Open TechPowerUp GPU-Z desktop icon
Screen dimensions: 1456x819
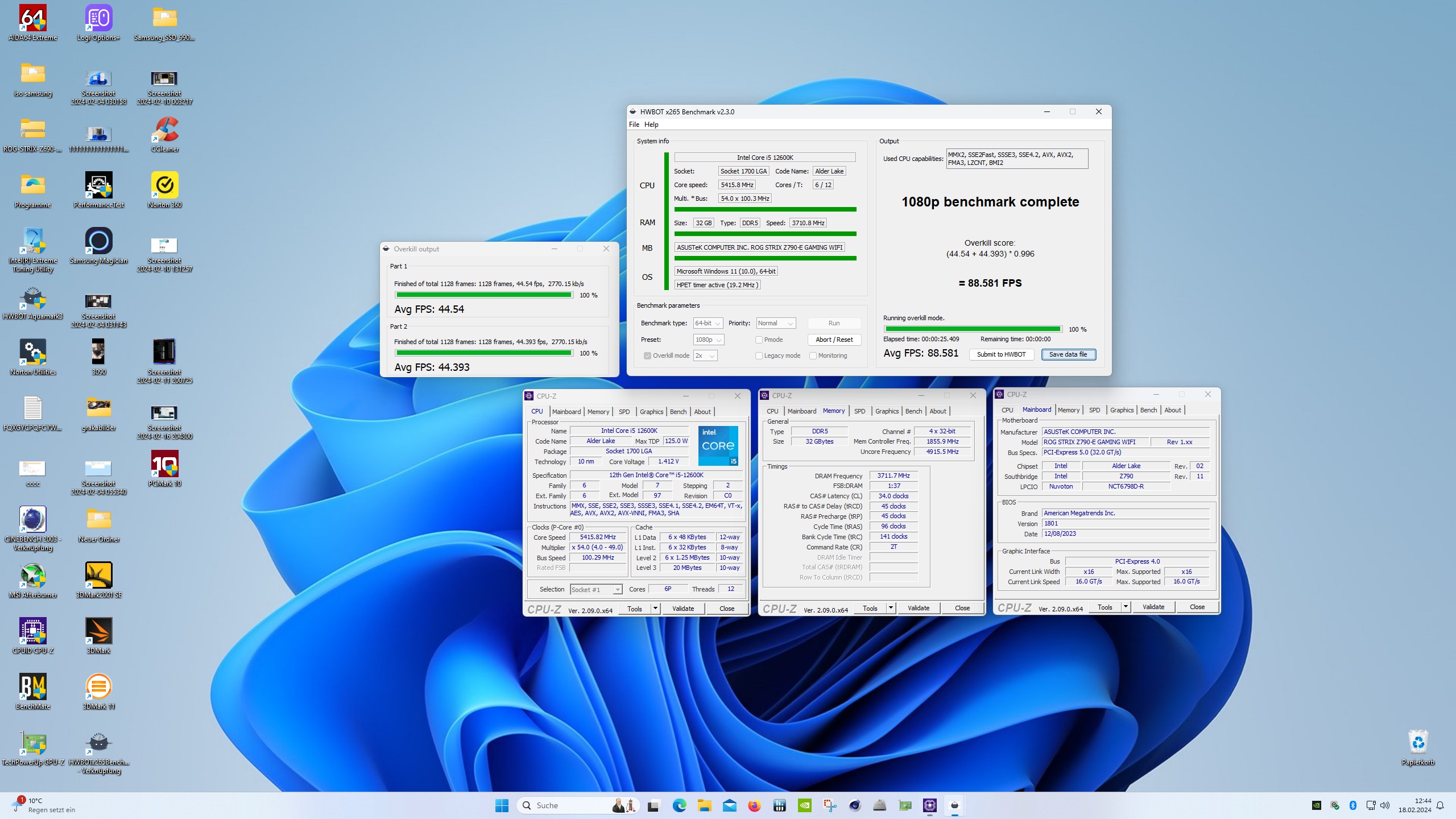point(33,748)
